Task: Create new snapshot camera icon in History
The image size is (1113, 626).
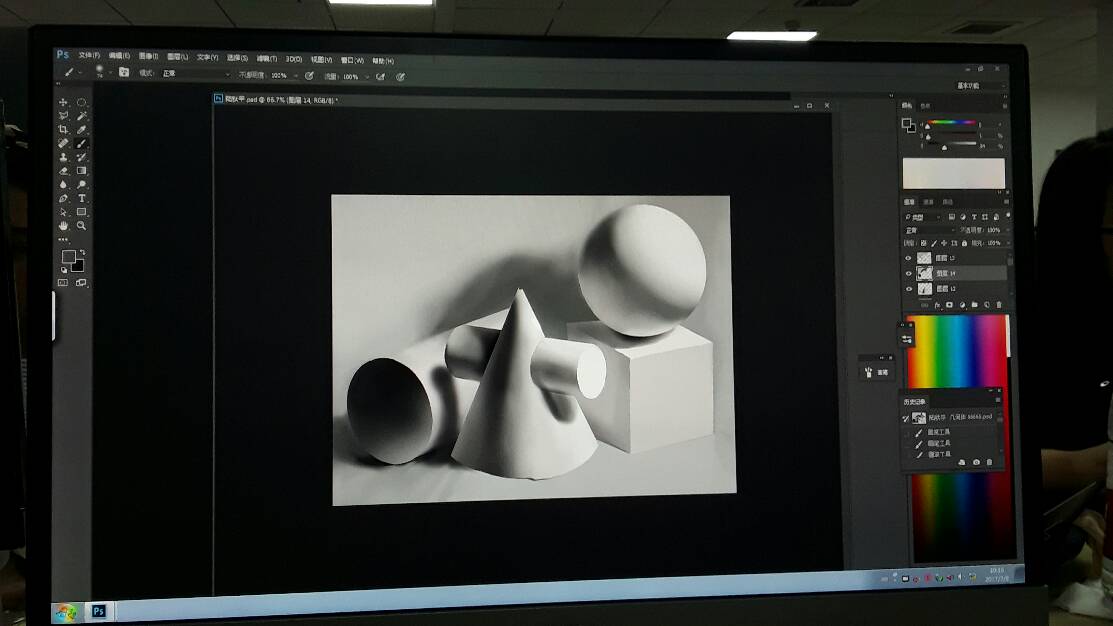Action: [x=976, y=462]
